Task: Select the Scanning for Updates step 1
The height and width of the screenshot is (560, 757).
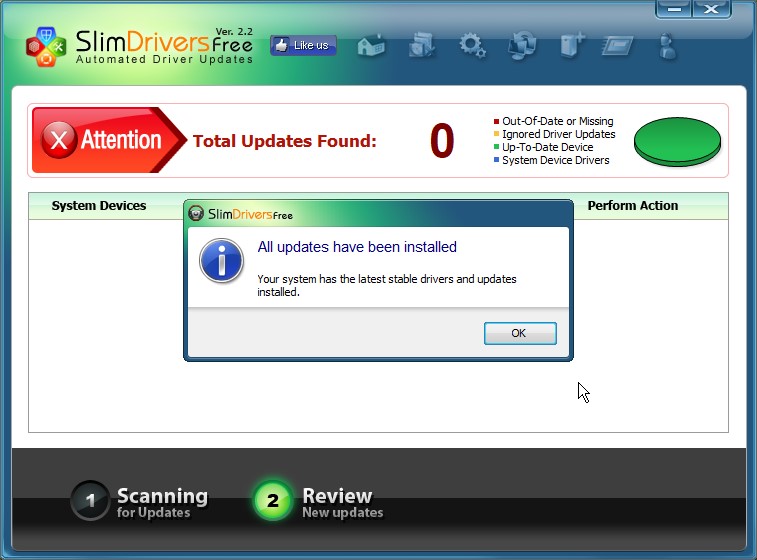Action: point(140,501)
